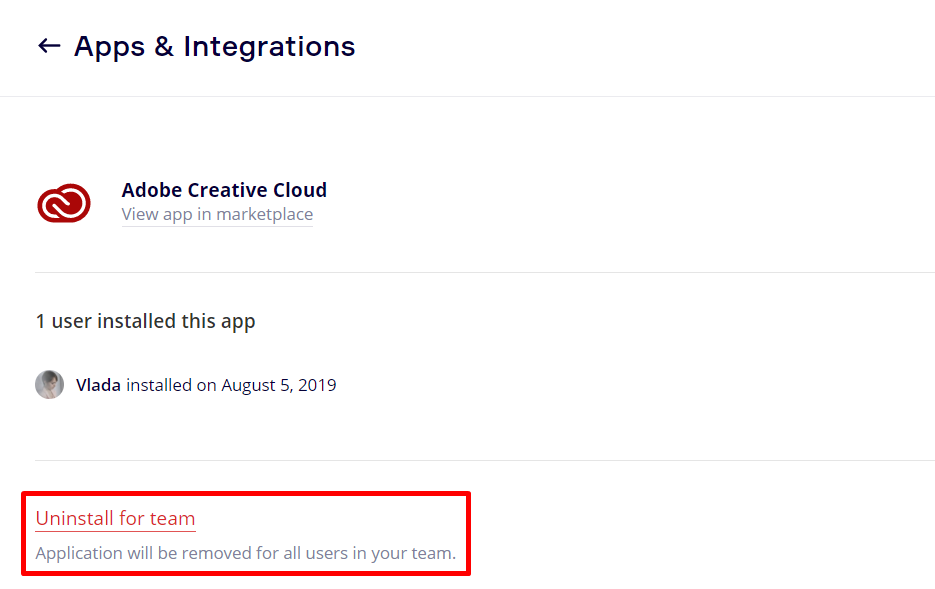Click Uninstall for team link
Viewport: 935px width, 589px height.
click(x=115, y=518)
